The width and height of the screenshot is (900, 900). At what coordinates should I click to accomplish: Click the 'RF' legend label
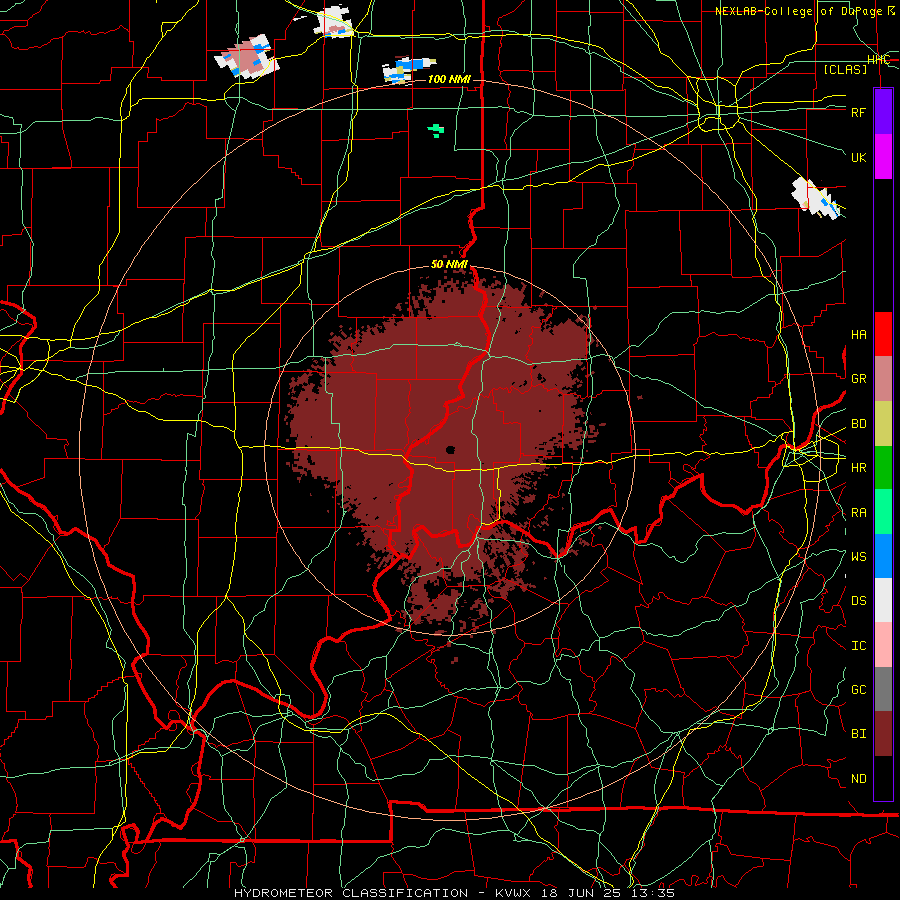coord(858,112)
